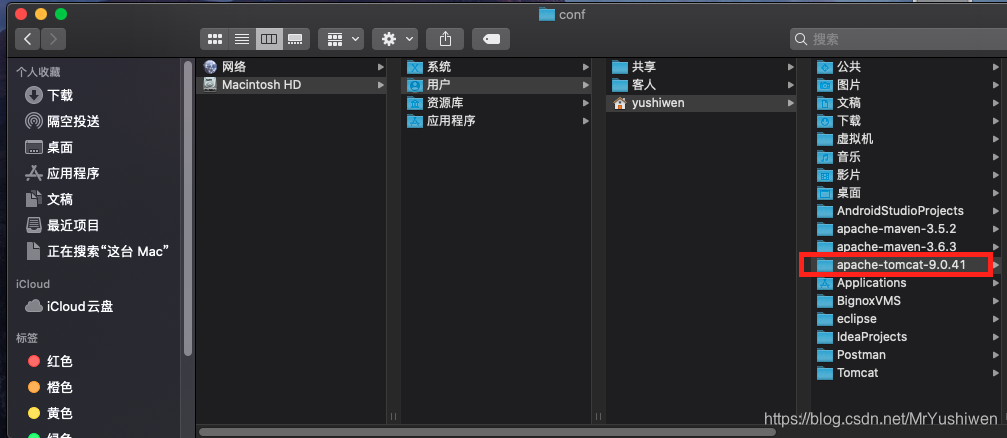Select the 影片 folder
The width and height of the screenshot is (1007, 438).
907,175
